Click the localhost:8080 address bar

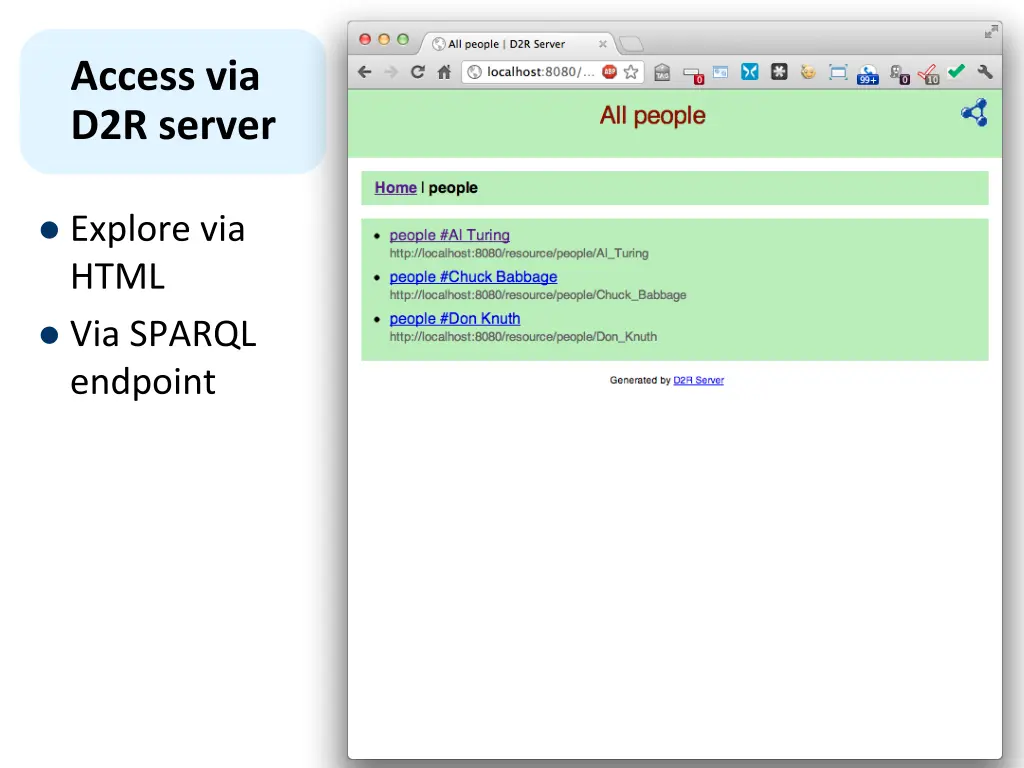[540, 72]
